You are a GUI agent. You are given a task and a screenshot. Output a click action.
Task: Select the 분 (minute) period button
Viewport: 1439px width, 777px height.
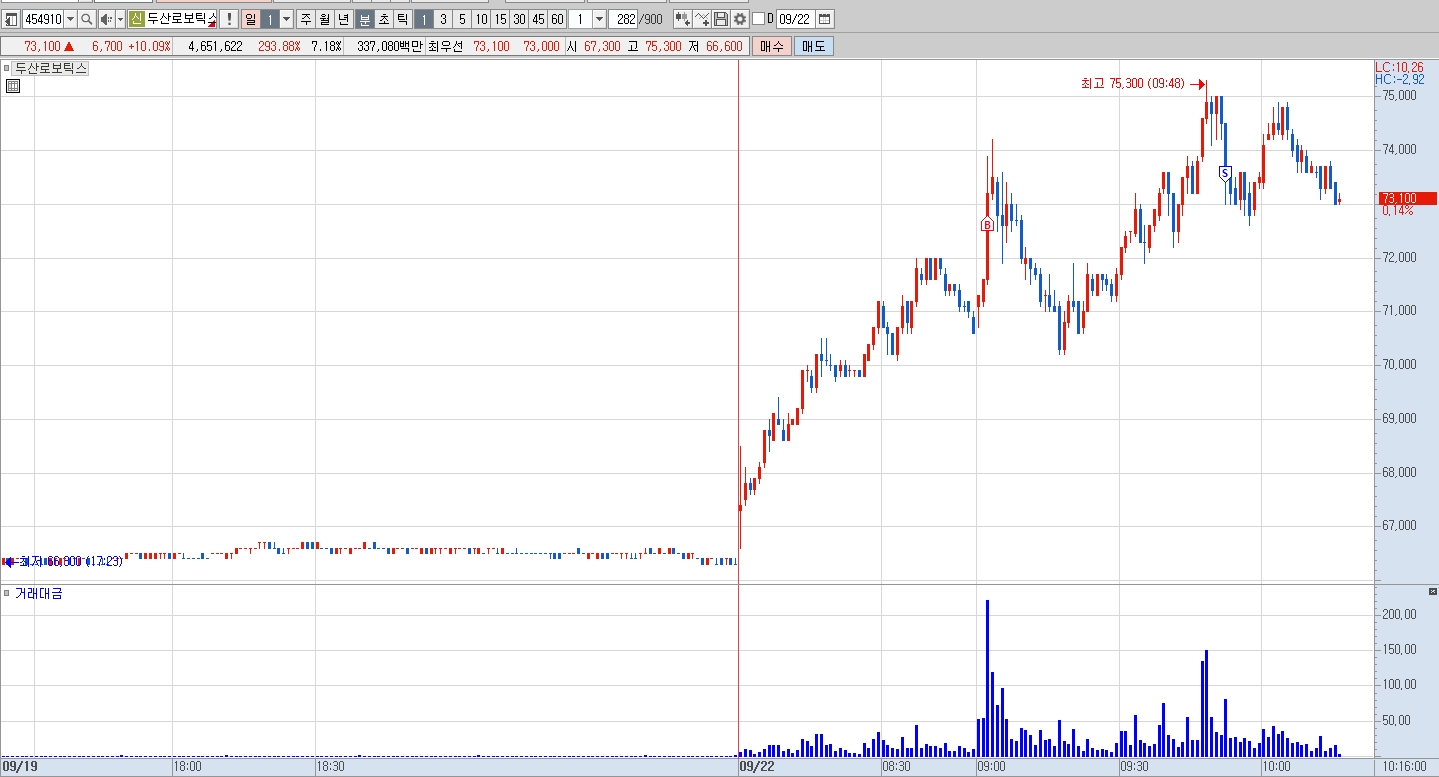365,19
